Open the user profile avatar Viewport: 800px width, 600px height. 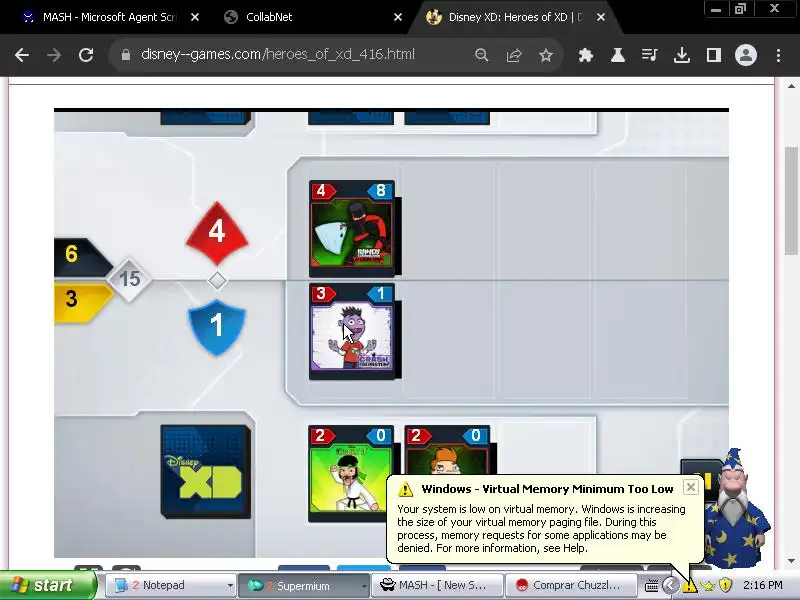745,55
